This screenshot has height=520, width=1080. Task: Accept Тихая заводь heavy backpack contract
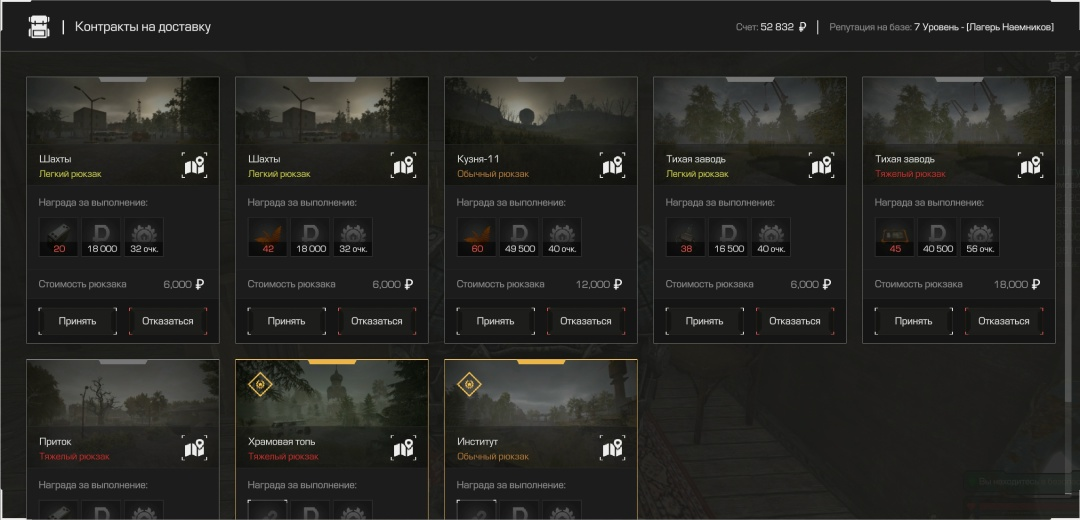pyautogui.click(x=914, y=321)
